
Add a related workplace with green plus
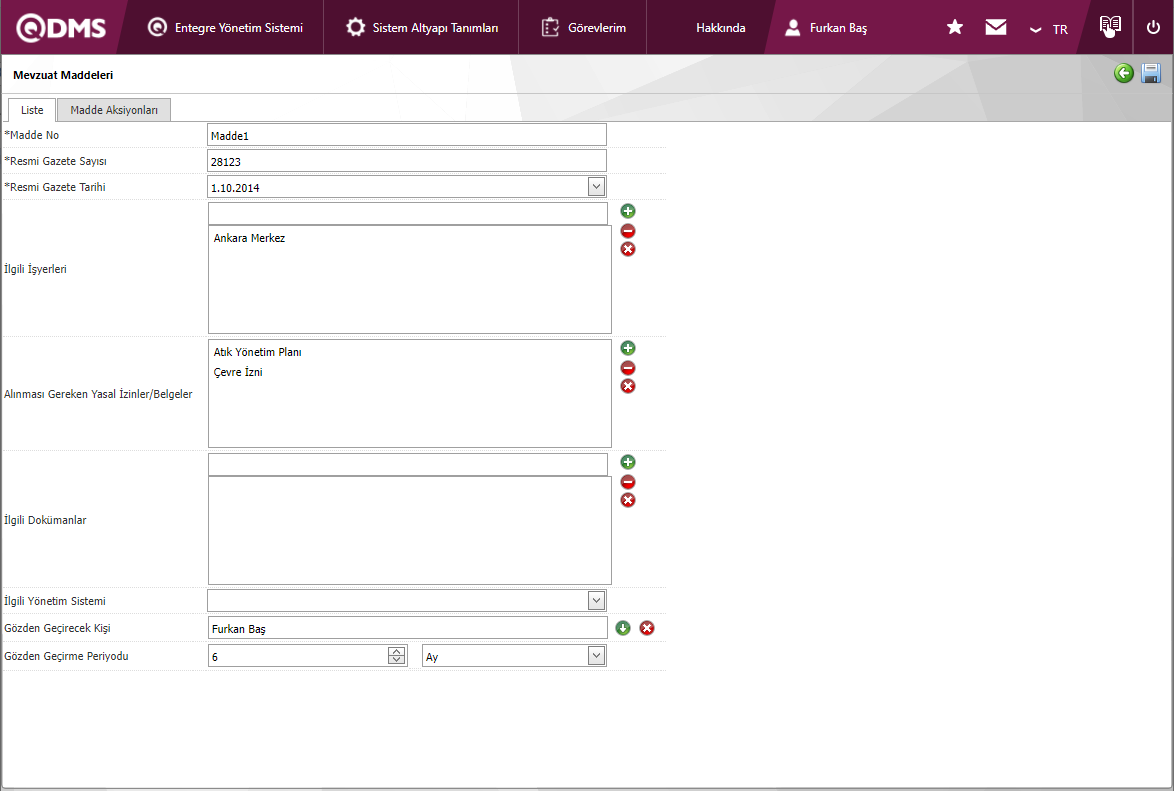point(628,211)
